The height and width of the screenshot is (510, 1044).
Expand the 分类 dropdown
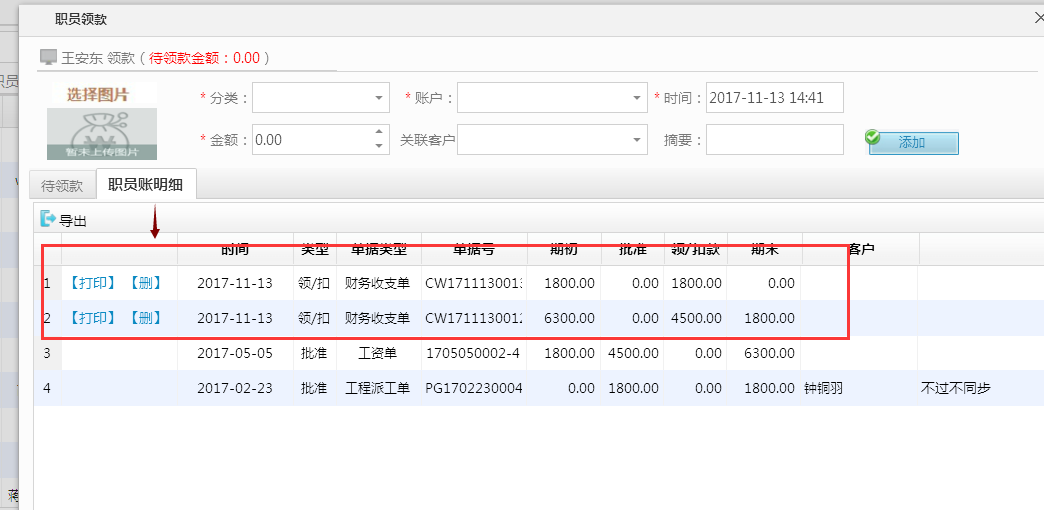pyautogui.click(x=379, y=99)
